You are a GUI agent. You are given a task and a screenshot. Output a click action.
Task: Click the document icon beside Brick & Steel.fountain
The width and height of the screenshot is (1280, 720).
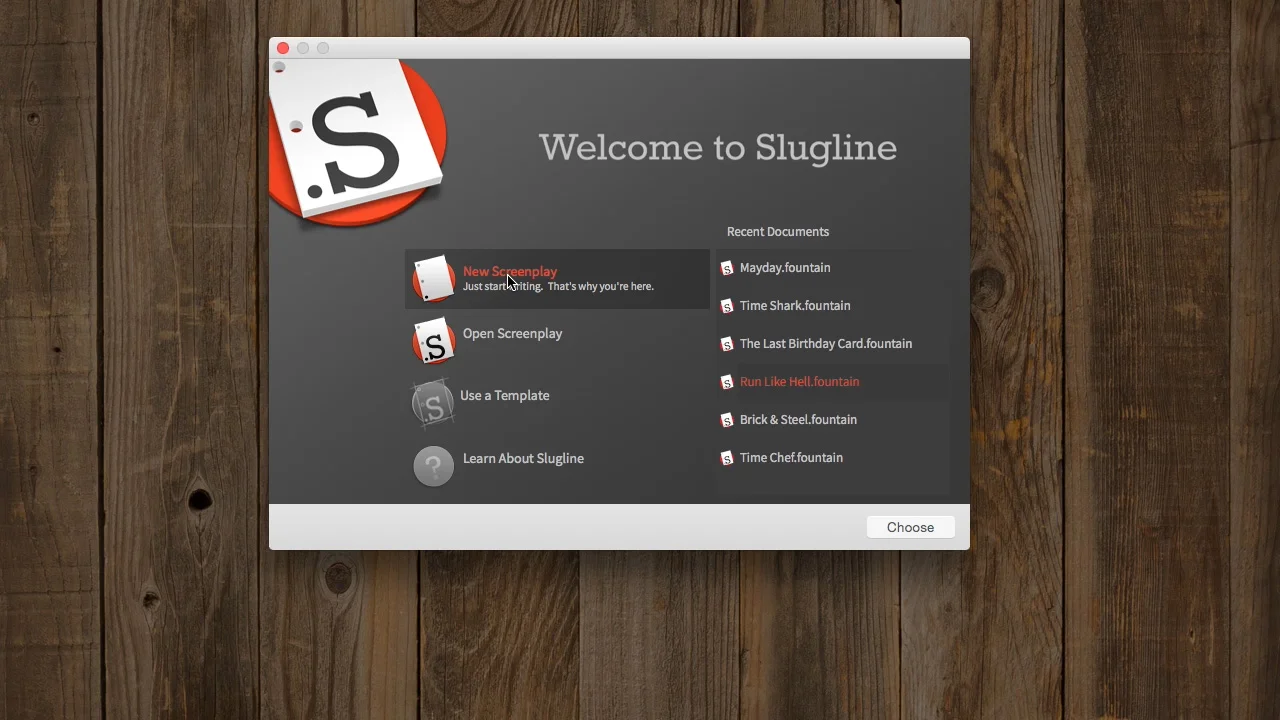(727, 419)
